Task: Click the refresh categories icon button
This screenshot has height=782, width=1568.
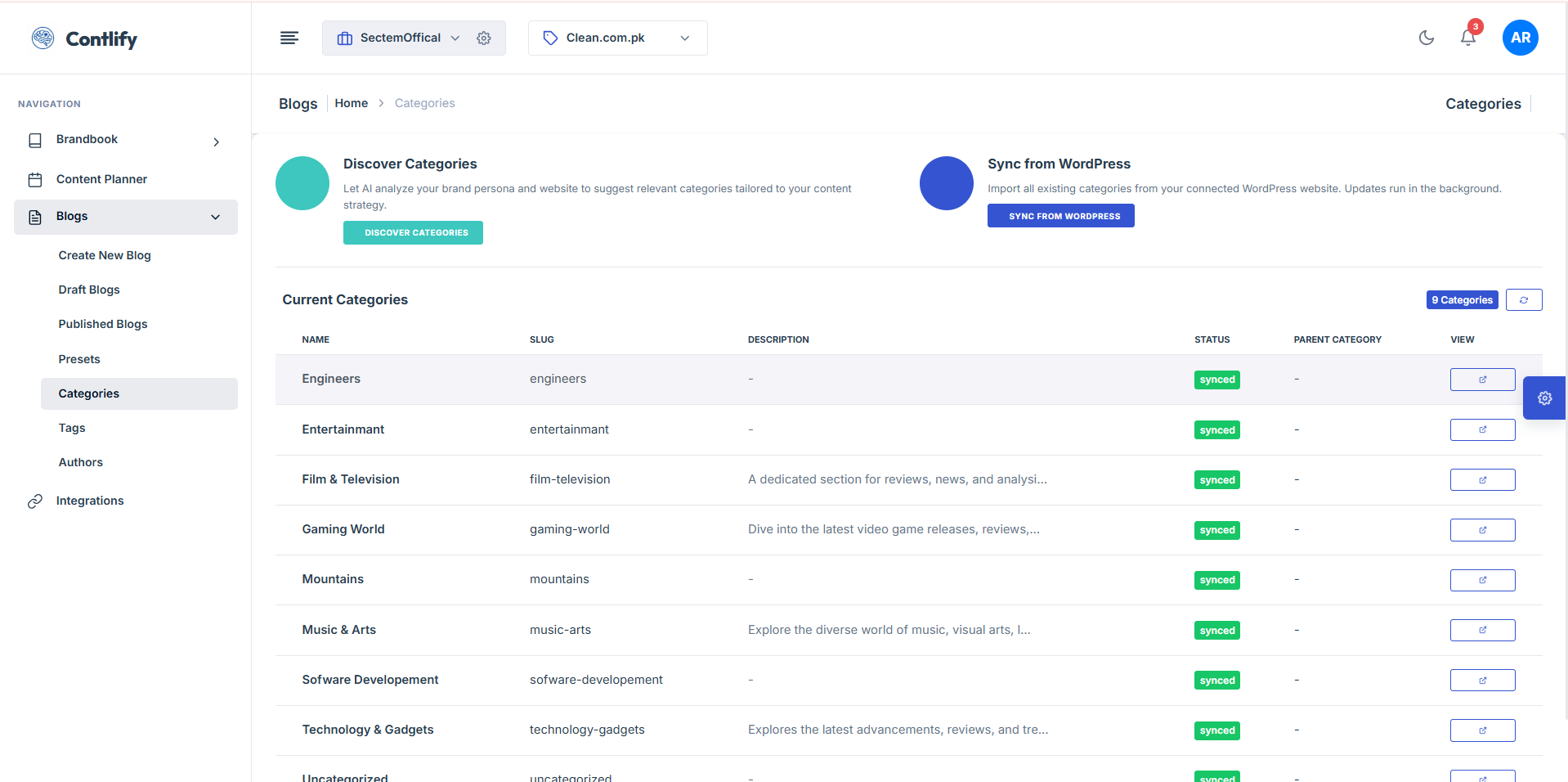Action: click(1523, 300)
